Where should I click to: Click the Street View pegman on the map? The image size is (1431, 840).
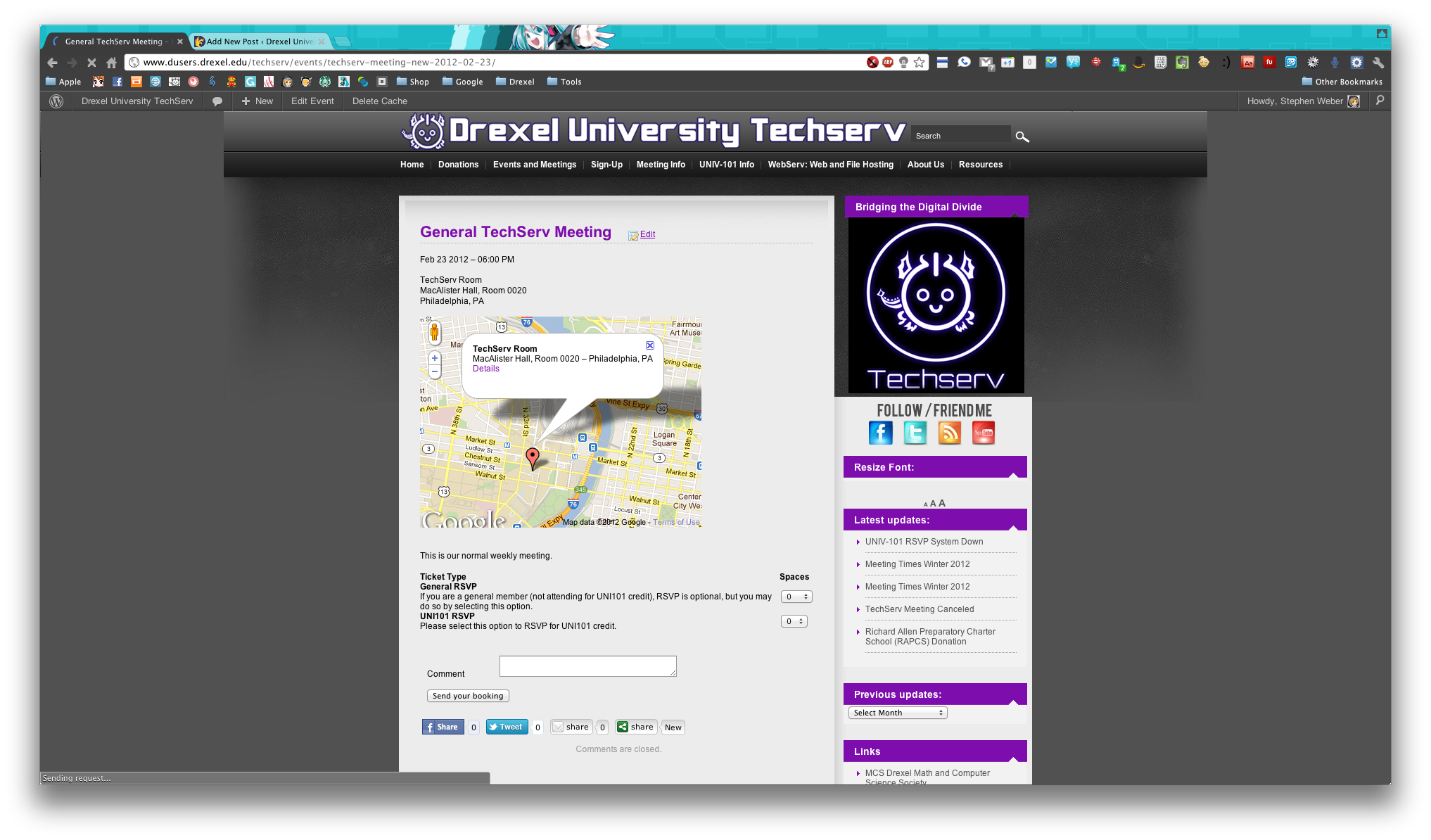coord(435,332)
